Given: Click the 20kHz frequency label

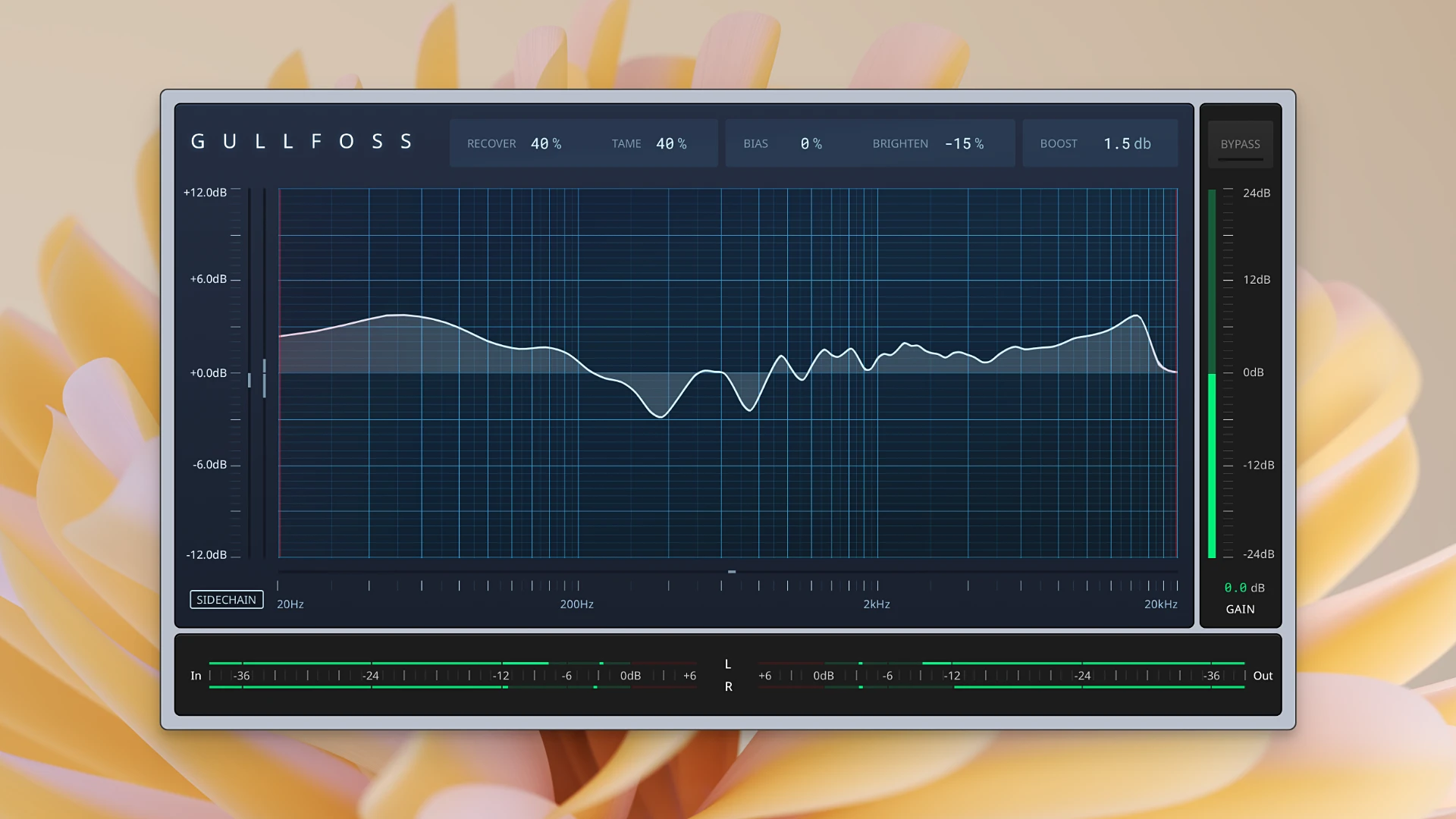Looking at the screenshot, I should click(1161, 604).
